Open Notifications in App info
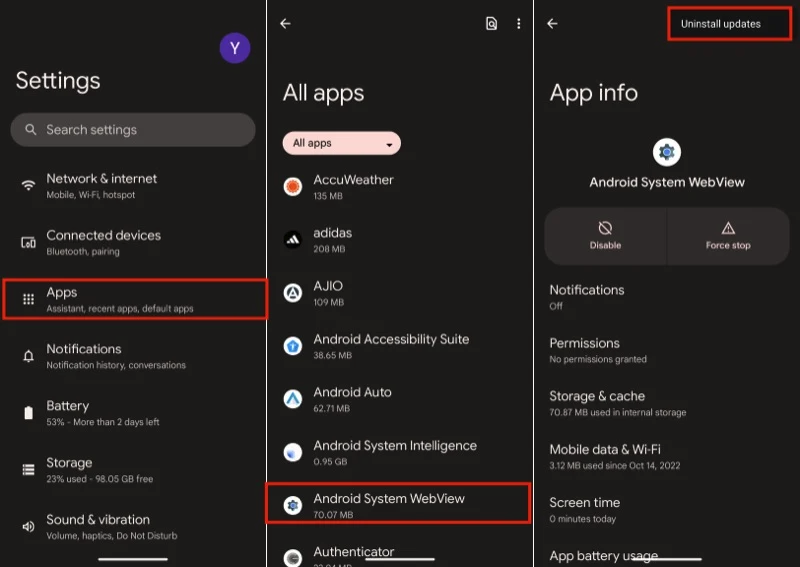Viewport: 800px width, 567px height. [667, 297]
